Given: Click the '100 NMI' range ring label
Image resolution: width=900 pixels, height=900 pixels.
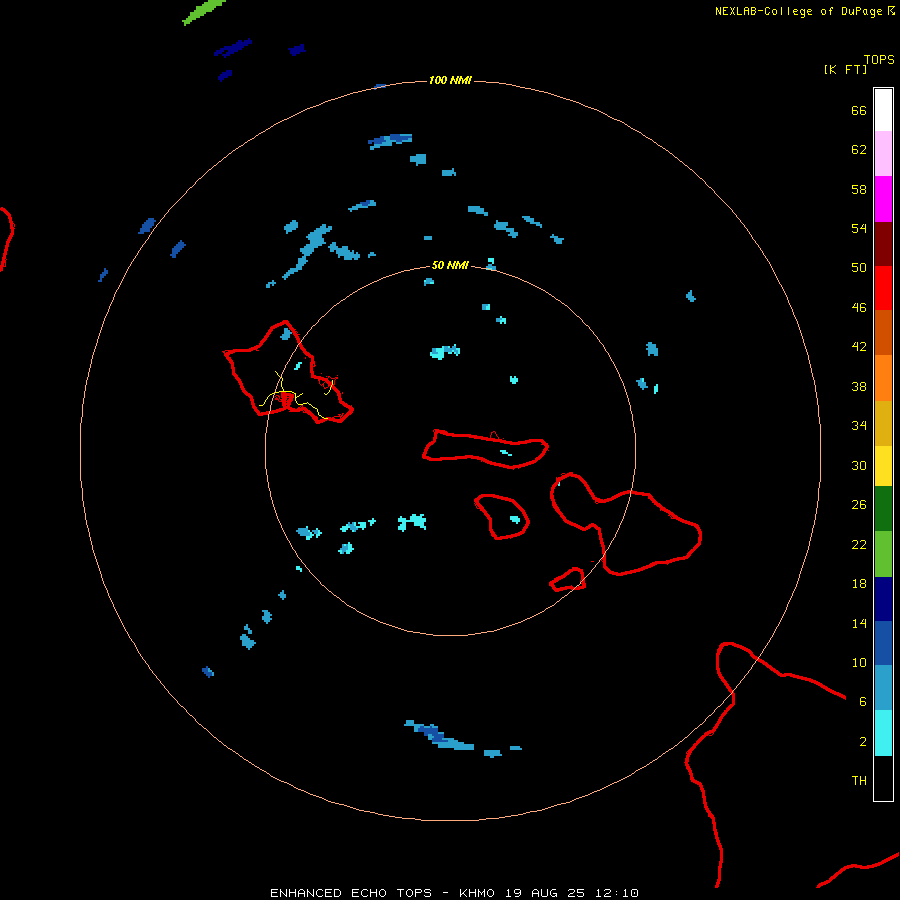Looking at the screenshot, I should [450, 80].
